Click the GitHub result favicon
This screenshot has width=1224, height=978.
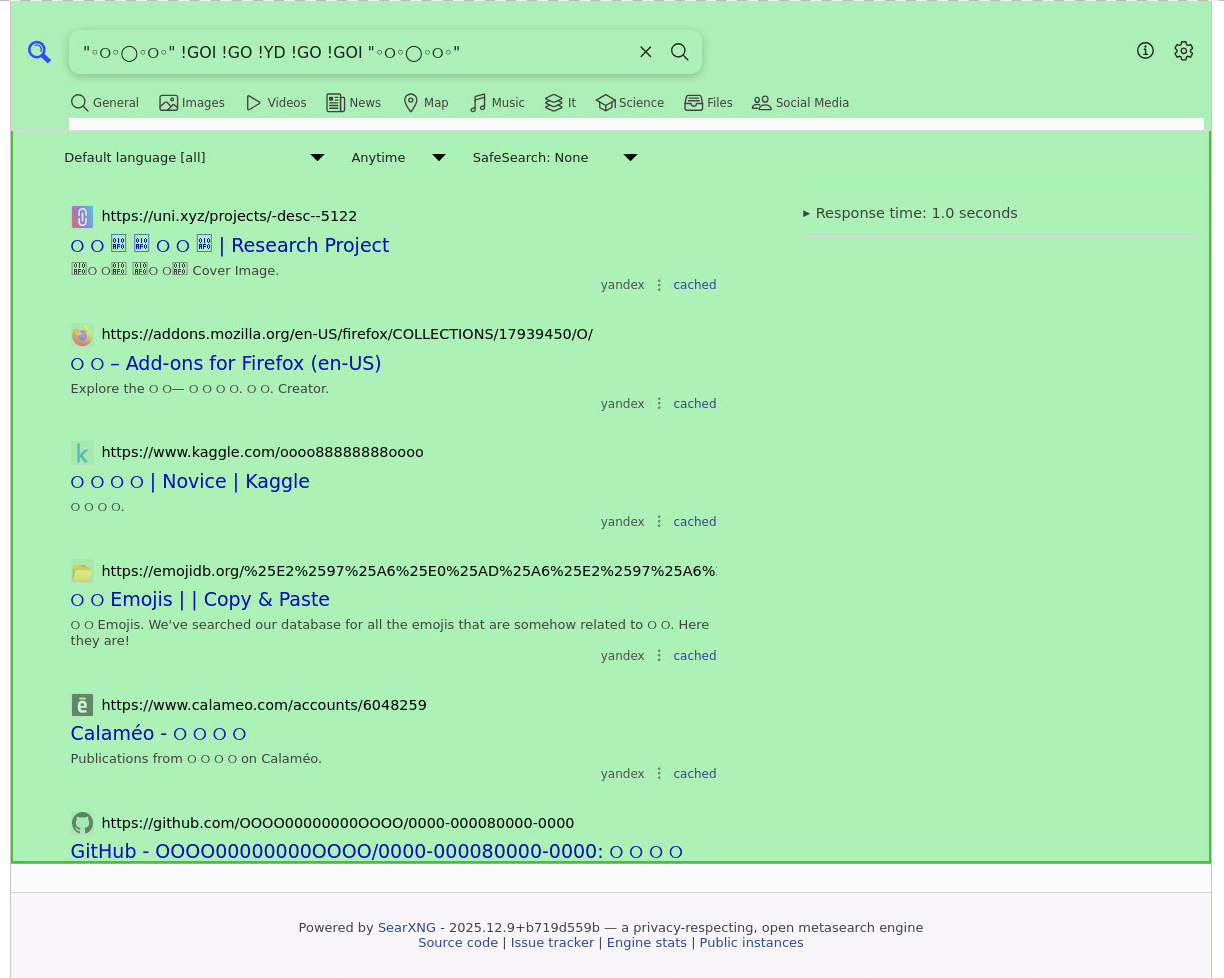pos(82,823)
